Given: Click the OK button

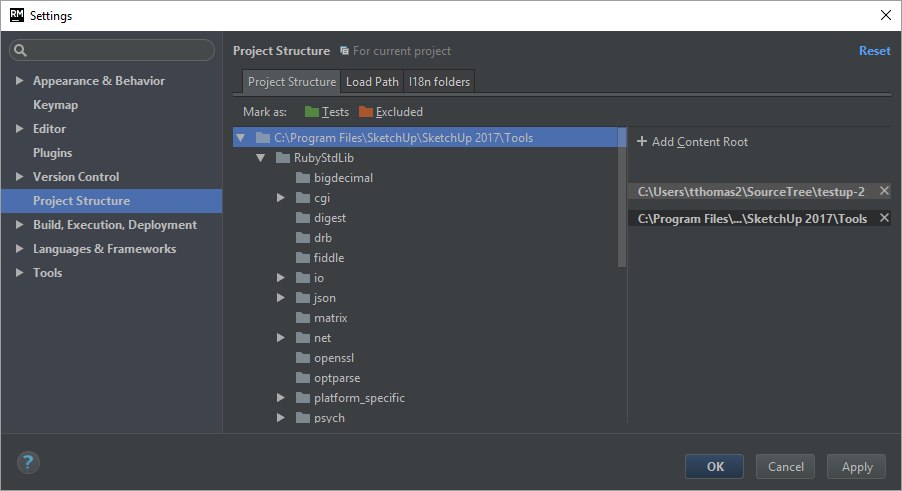Looking at the screenshot, I should 714,466.
